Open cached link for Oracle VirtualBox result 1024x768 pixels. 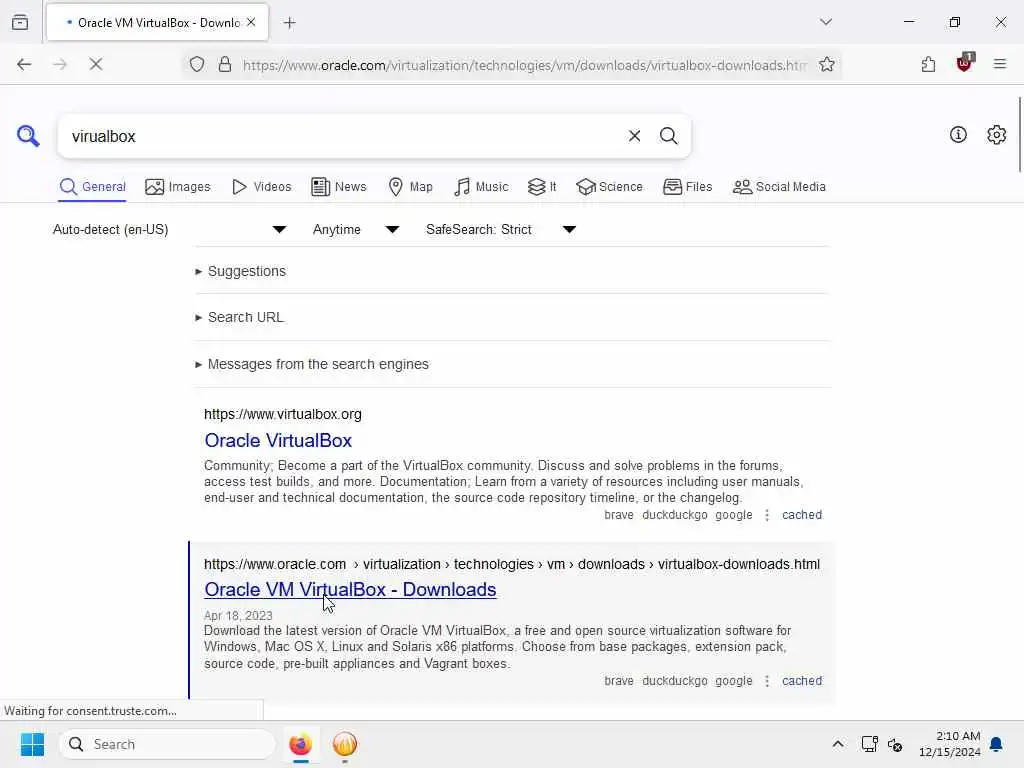click(801, 515)
